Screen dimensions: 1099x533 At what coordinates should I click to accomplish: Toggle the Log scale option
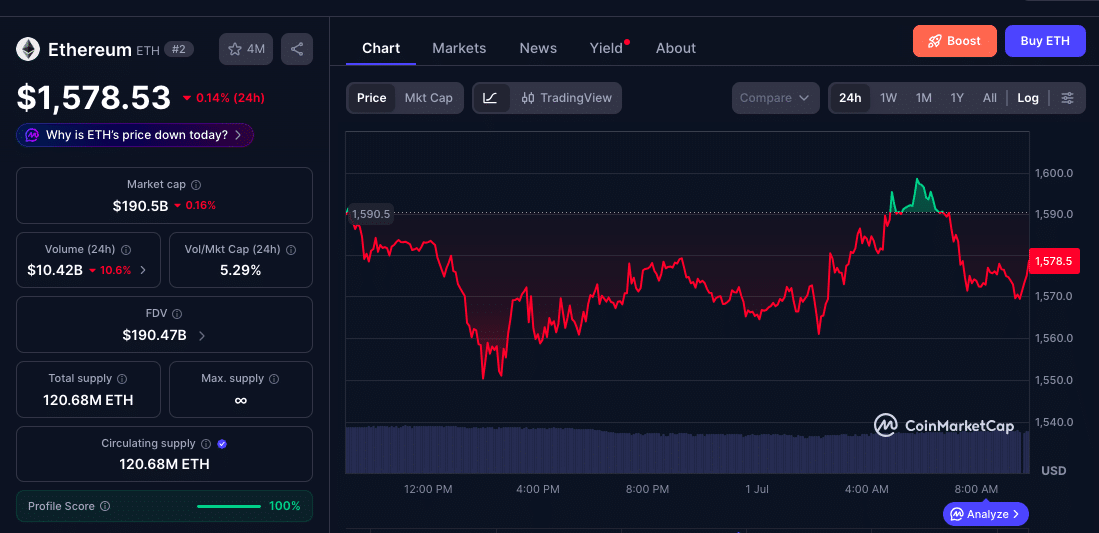coord(1028,98)
